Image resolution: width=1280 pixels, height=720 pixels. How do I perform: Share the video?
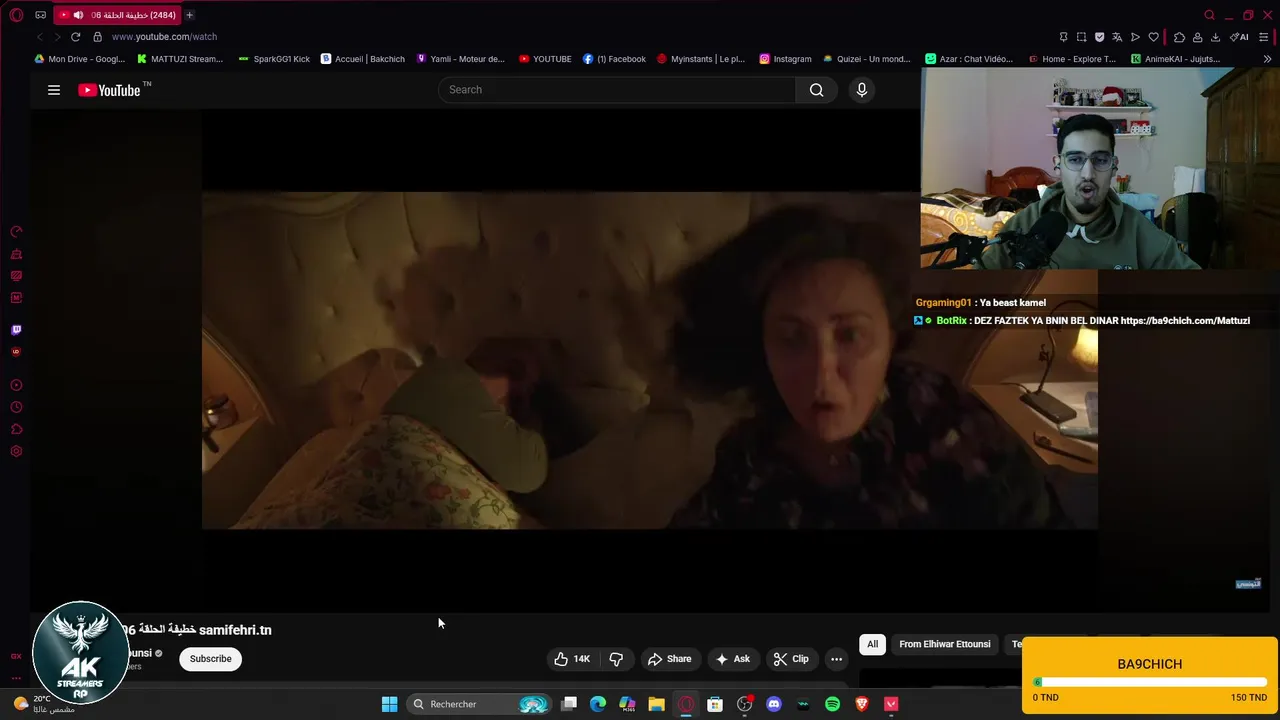[669, 659]
